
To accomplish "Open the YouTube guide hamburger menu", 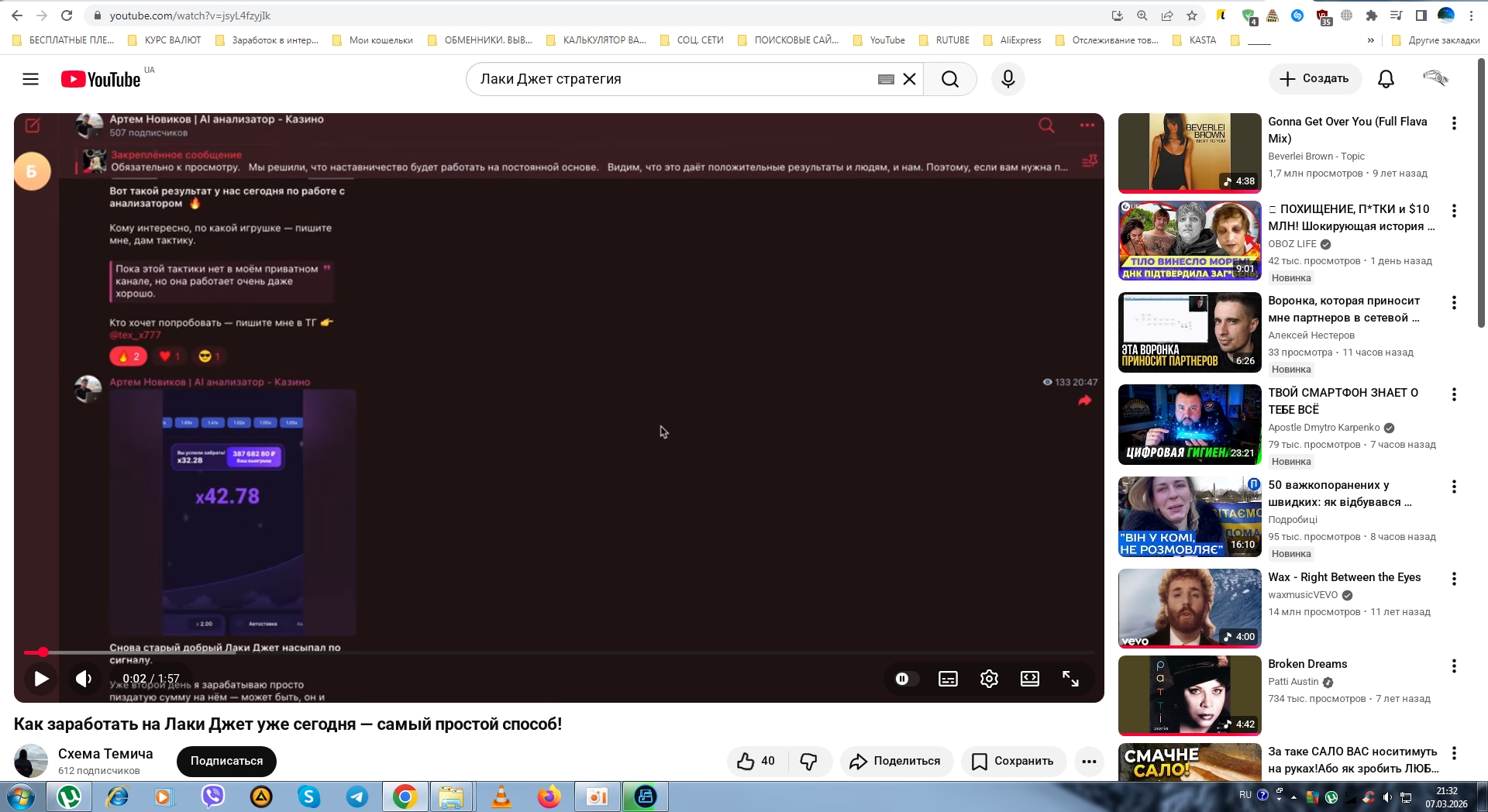I will pos(30,79).
